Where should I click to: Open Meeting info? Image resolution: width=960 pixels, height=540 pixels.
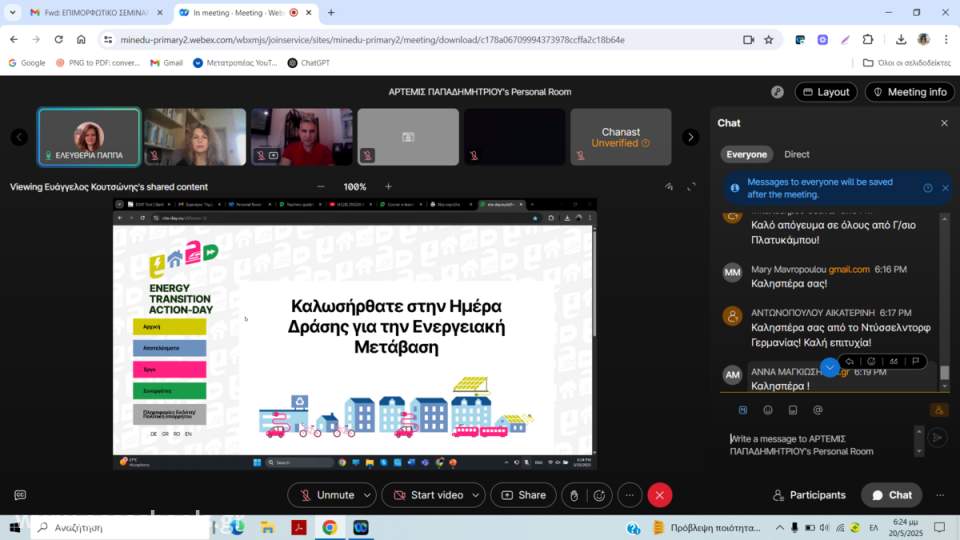[x=908, y=92]
